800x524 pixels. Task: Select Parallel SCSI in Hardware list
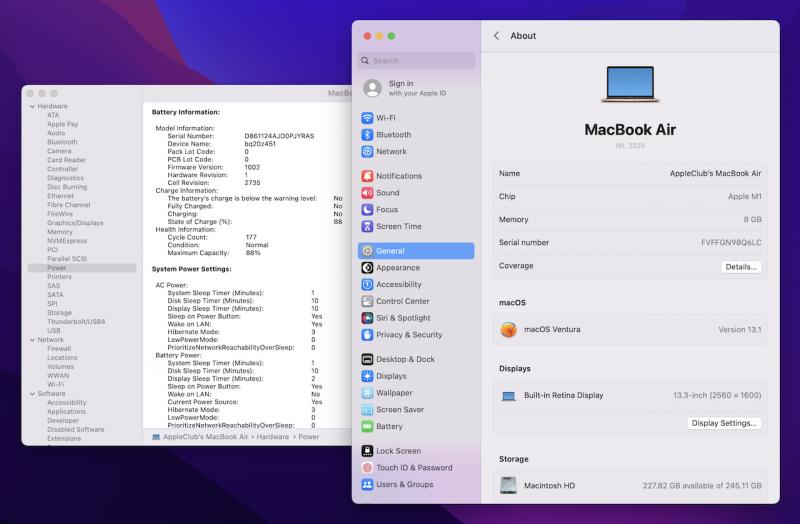(x=67, y=259)
